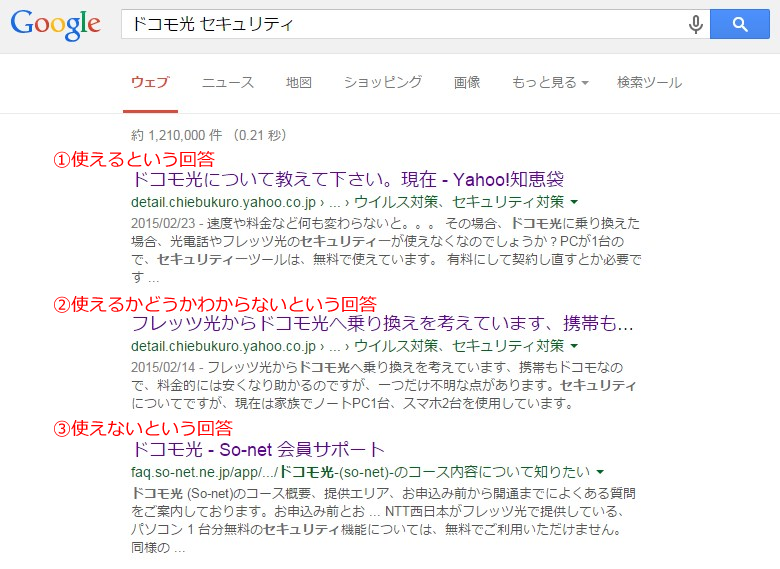The image size is (780, 569).
Task: Click the faq.so-net.ne.jp green URL text
Action: tap(361, 472)
